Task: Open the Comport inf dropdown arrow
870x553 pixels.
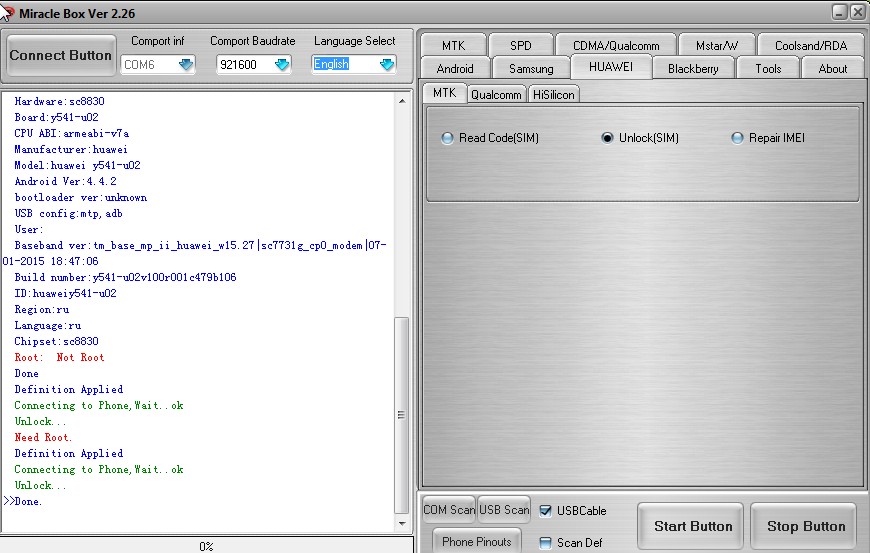Action: (x=186, y=64)
